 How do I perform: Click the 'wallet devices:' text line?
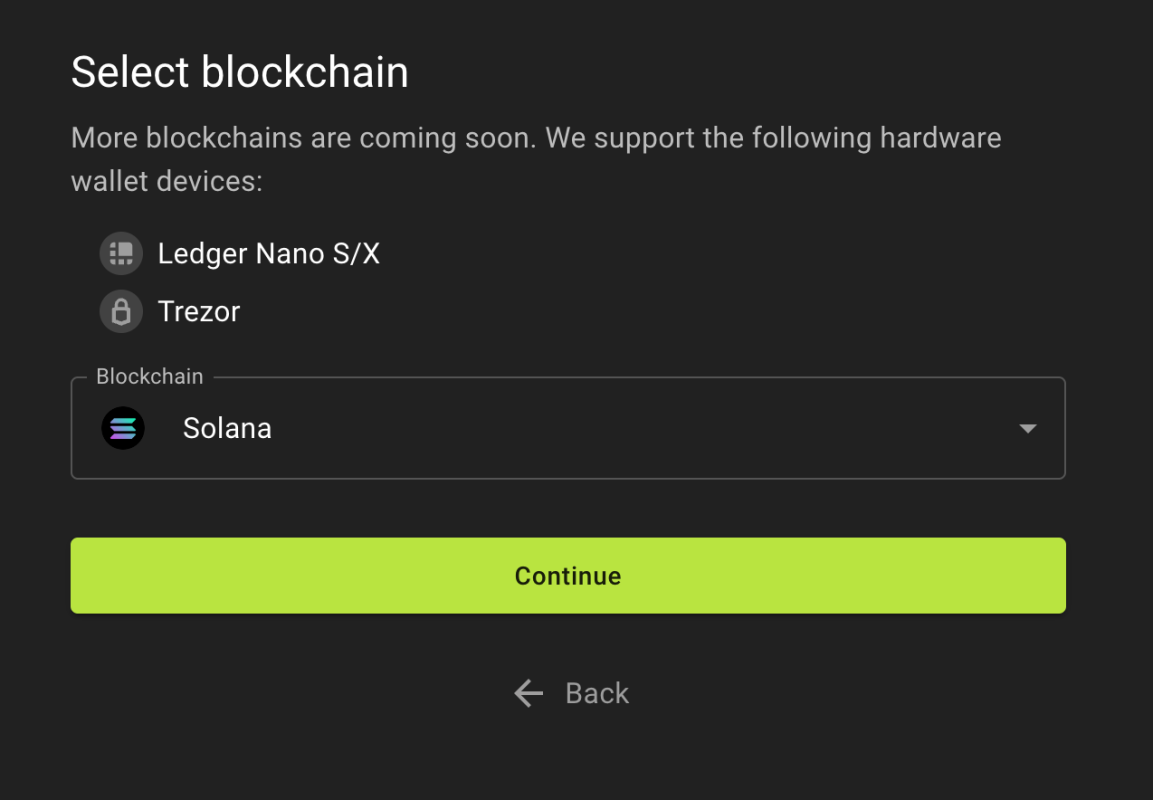pyautogui.click(x=167, y=181)
